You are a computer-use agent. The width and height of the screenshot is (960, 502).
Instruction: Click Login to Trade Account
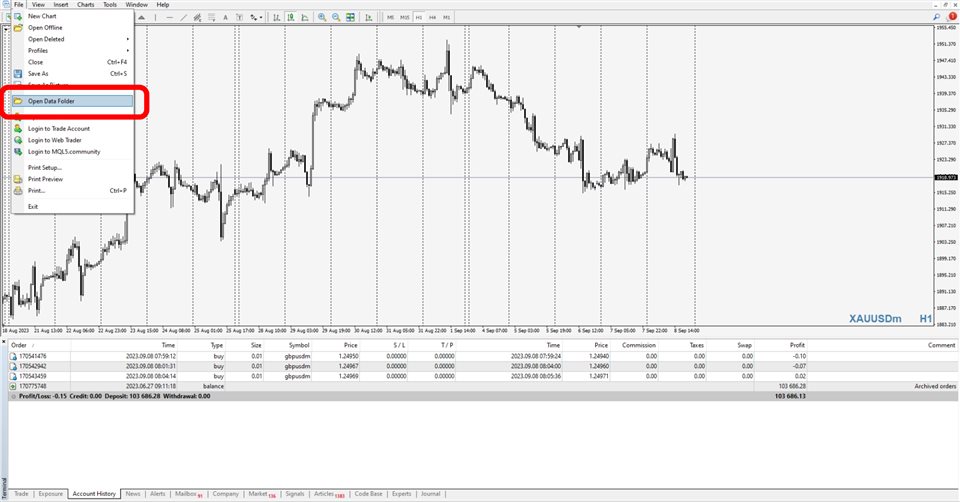click(58, 128)
